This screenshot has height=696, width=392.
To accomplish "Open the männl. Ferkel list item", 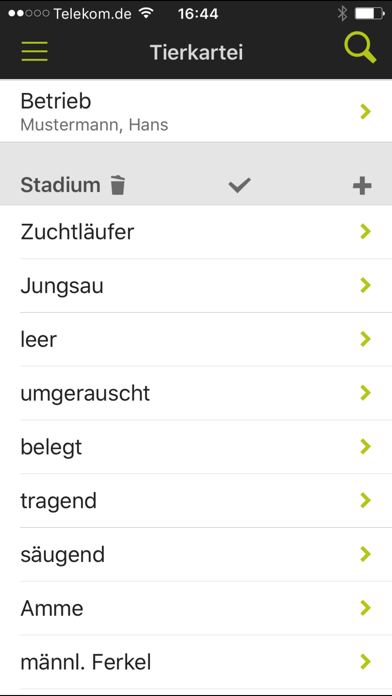I will point(196,662).
